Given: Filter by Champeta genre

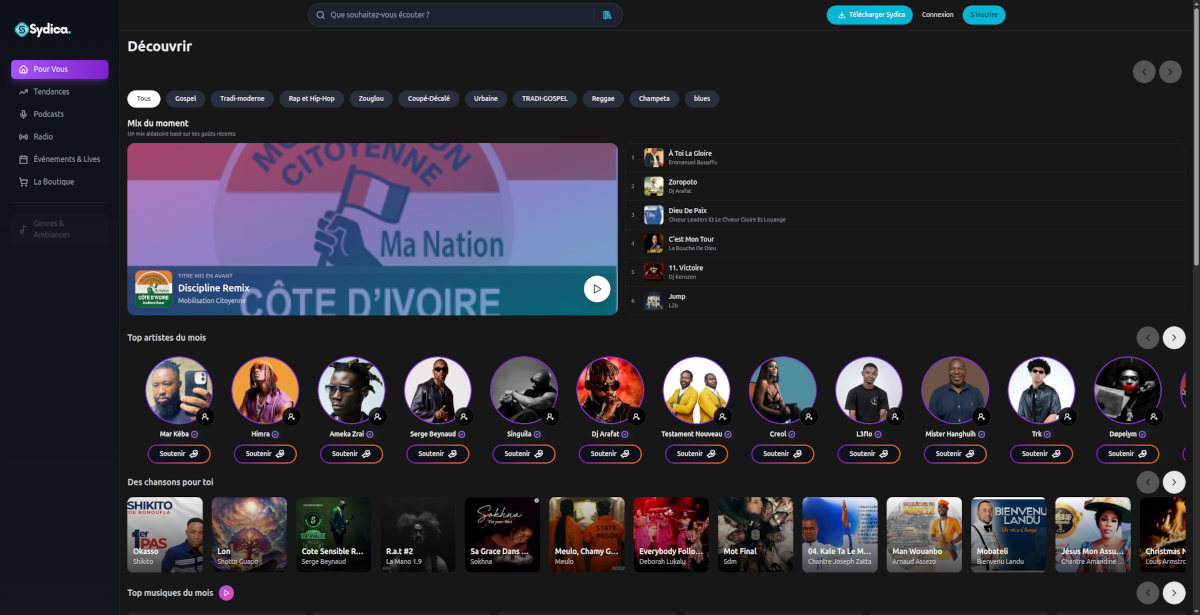Looking at the screenshot, I should [654, 98].
